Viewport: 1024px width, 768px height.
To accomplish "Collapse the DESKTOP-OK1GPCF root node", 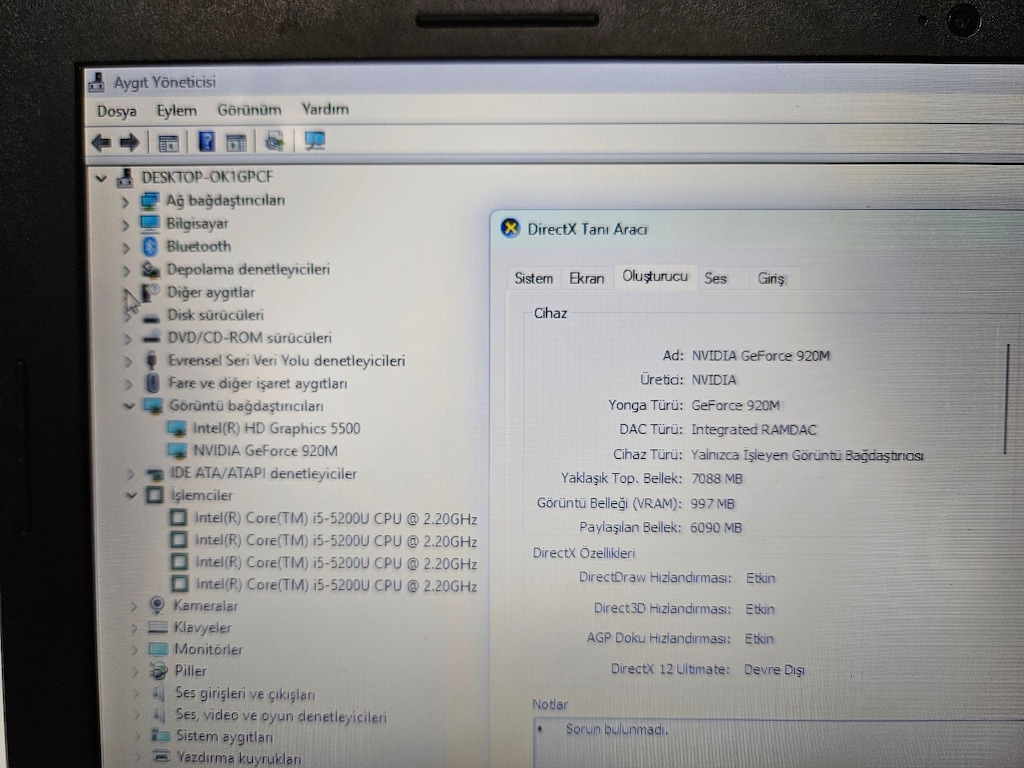I will pos(101,178).
